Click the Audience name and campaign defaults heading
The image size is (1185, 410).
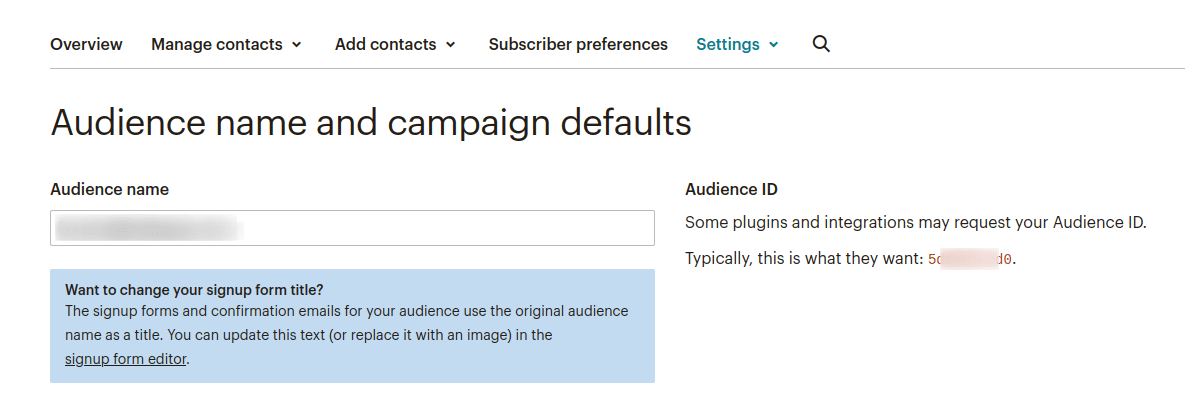click(x=370, y=123)
